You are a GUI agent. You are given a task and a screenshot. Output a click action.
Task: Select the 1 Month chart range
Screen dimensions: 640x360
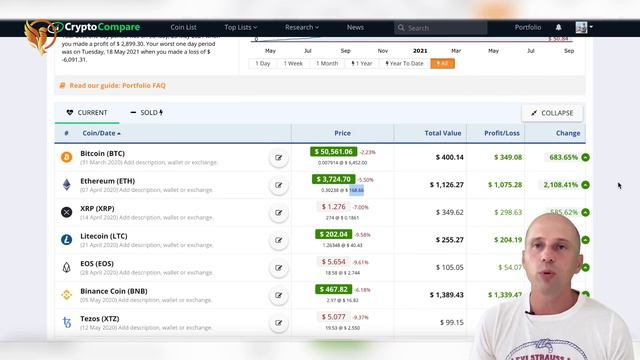pos(327,64)
